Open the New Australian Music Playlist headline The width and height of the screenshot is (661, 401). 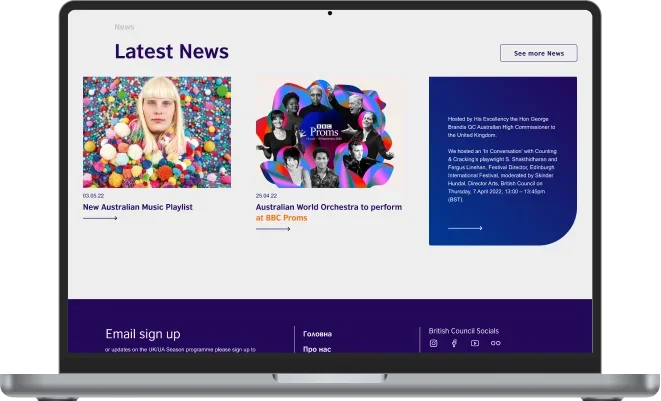tap(138, 207)
